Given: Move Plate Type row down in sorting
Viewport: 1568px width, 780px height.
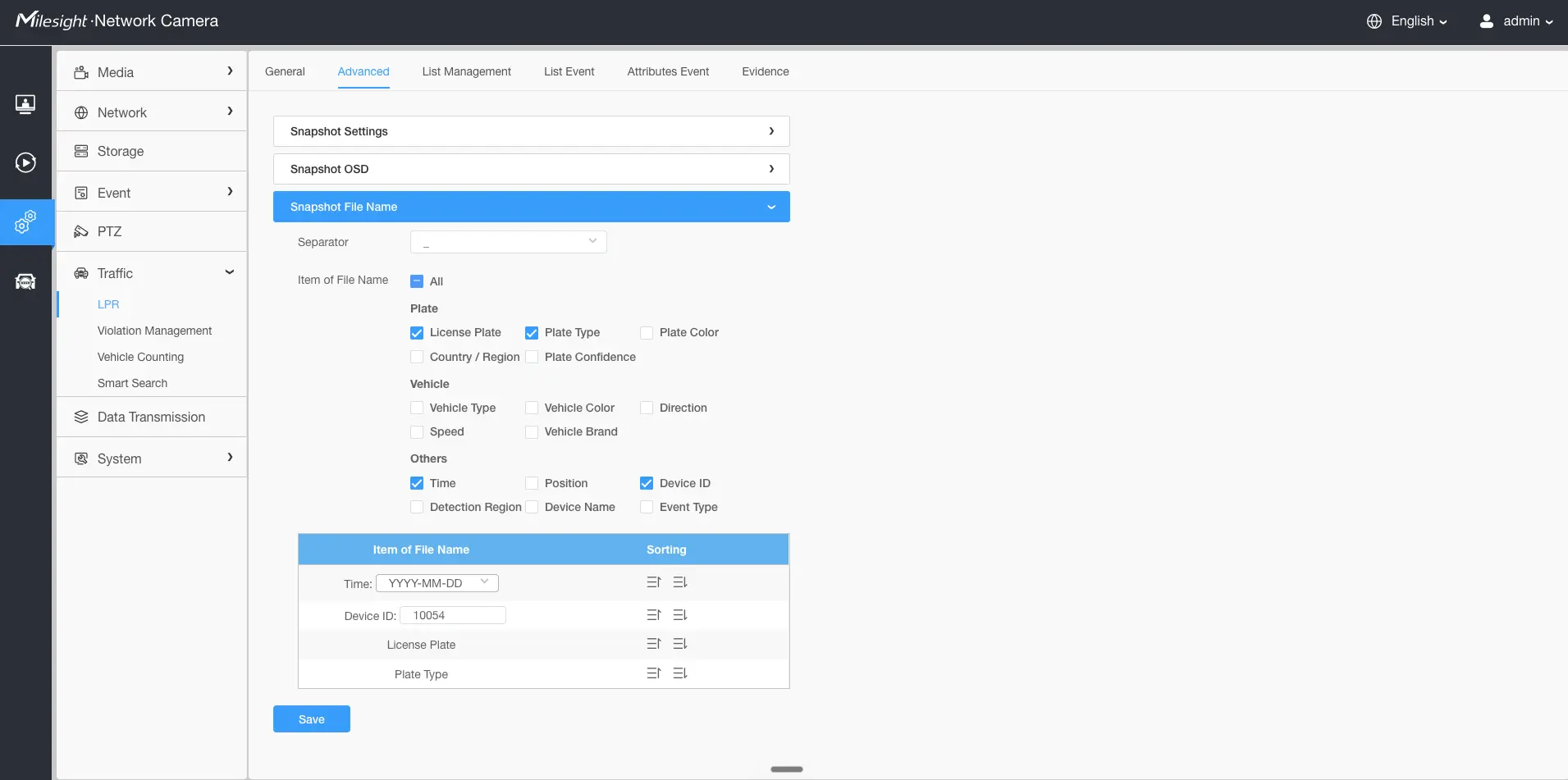Looking at the screenshot, I should pos(680,673).
